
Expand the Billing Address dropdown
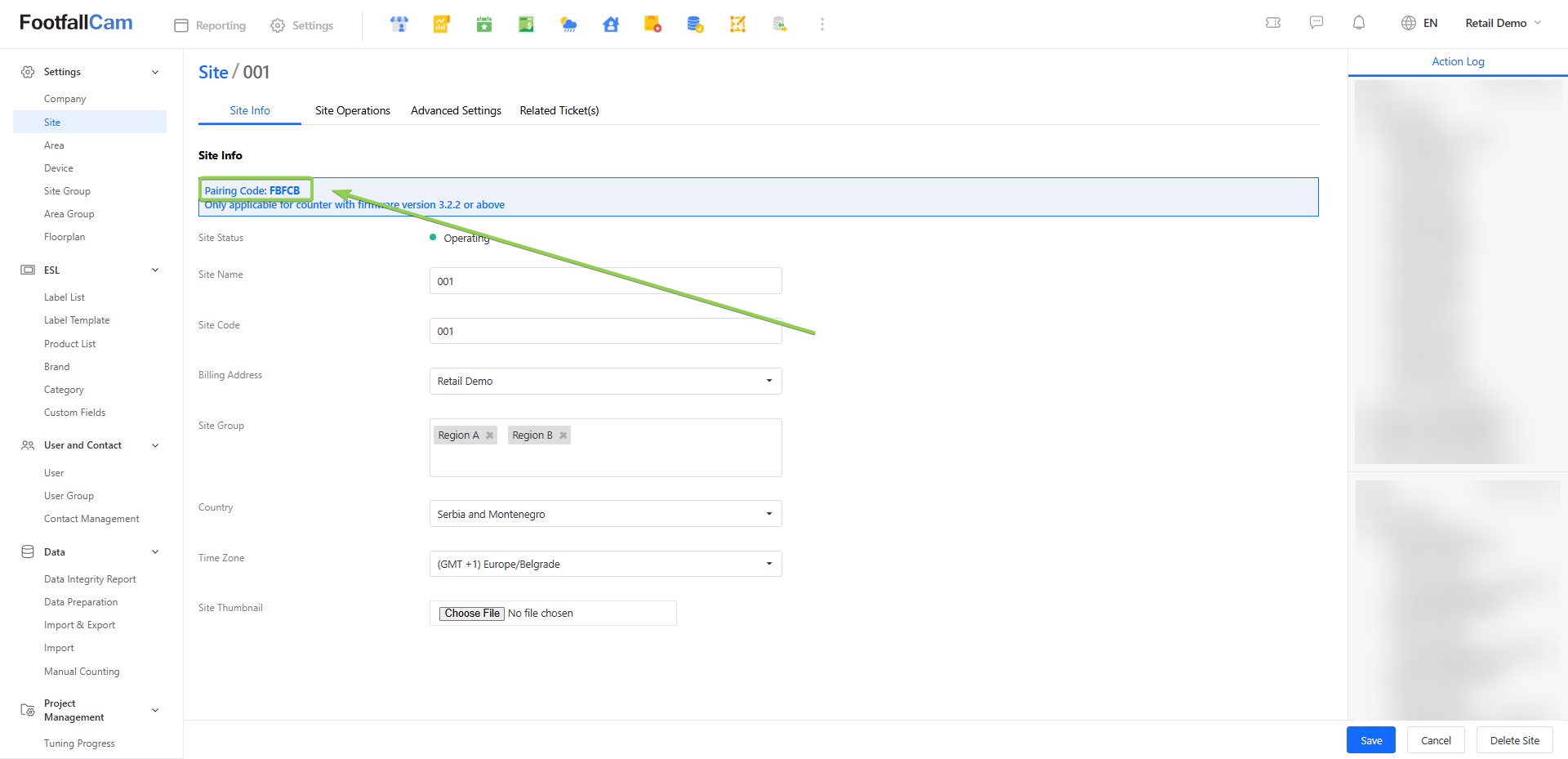605,382
